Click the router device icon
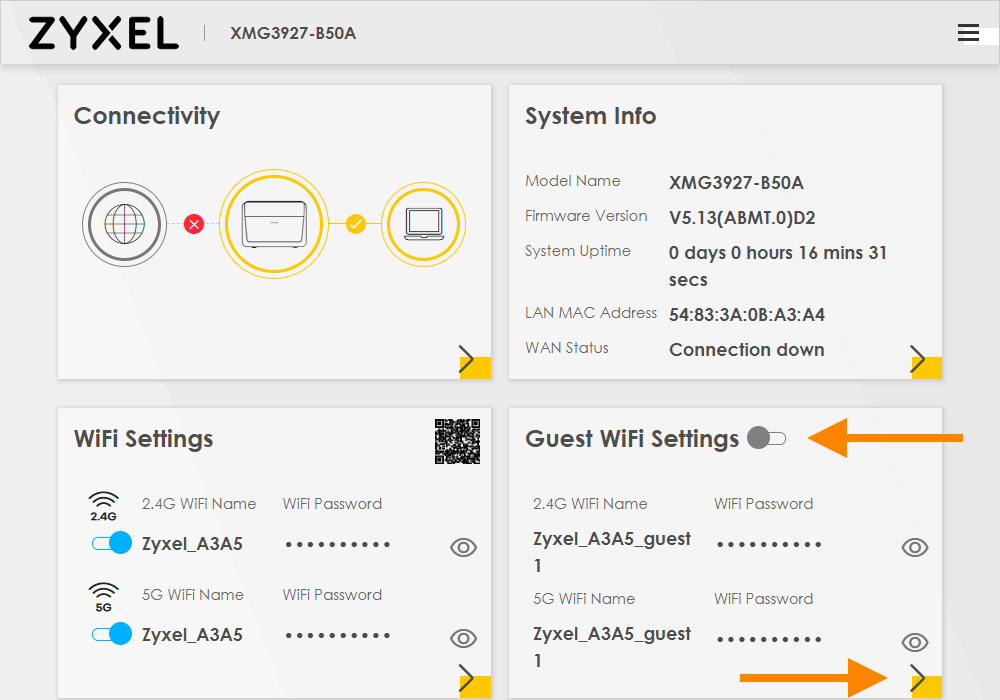Image resolution: width=1000 pixels, height=700 pixels. click(x=273, y=223)
